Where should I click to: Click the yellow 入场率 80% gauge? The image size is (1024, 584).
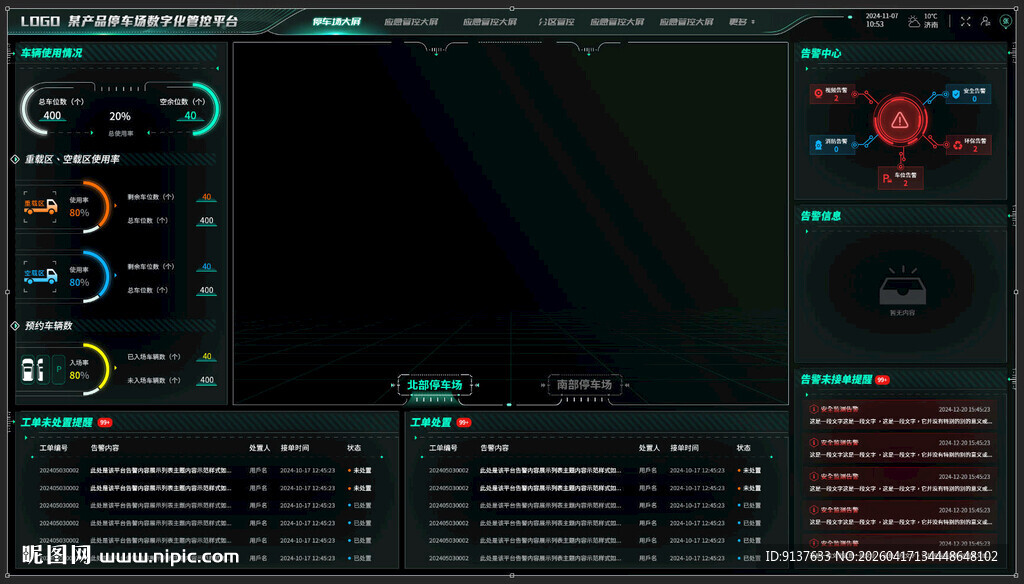[x=79, y=370]
